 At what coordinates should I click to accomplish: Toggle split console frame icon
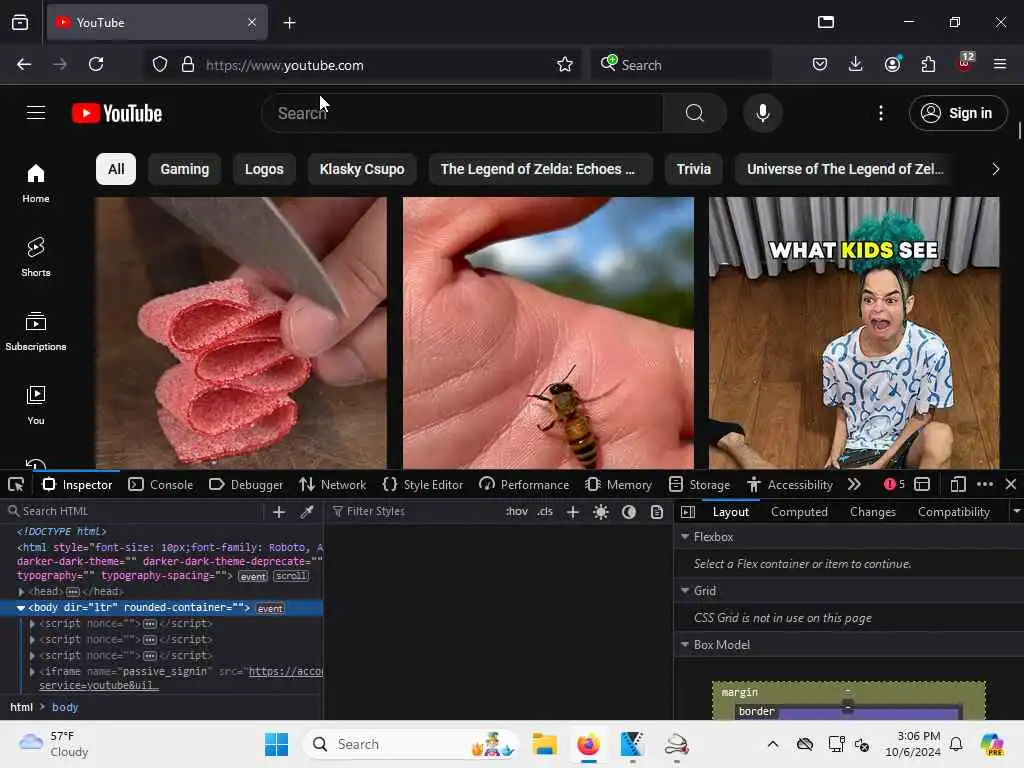[x=922, y=485]
